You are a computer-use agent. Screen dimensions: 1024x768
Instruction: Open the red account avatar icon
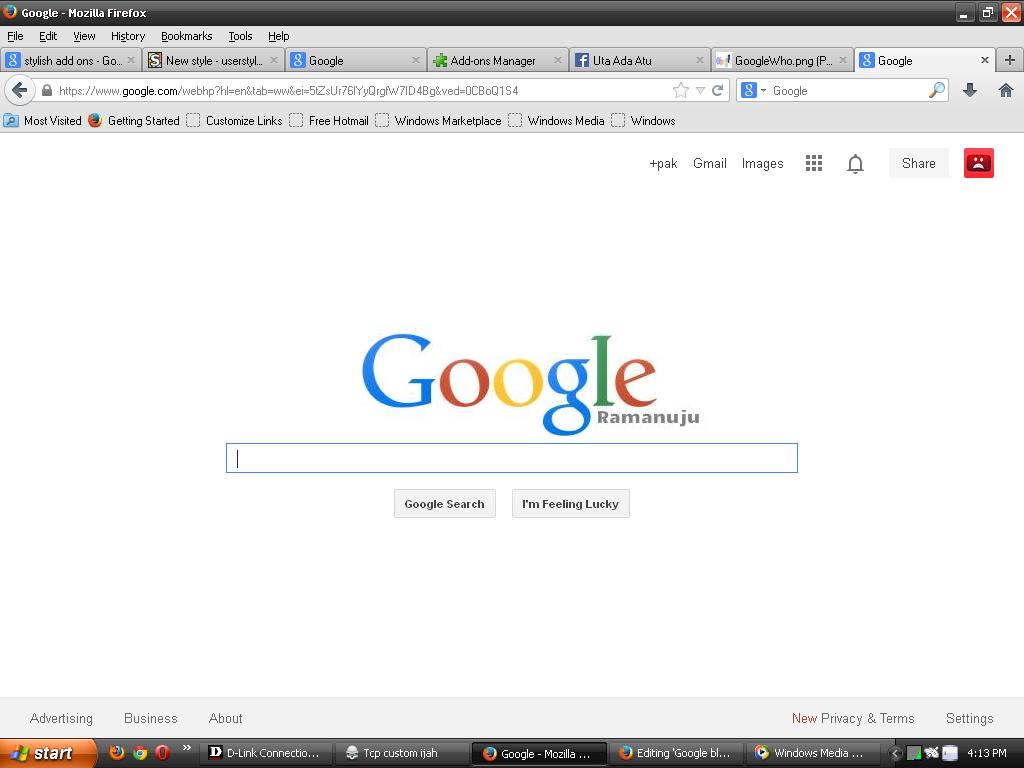tap(978, 163)
